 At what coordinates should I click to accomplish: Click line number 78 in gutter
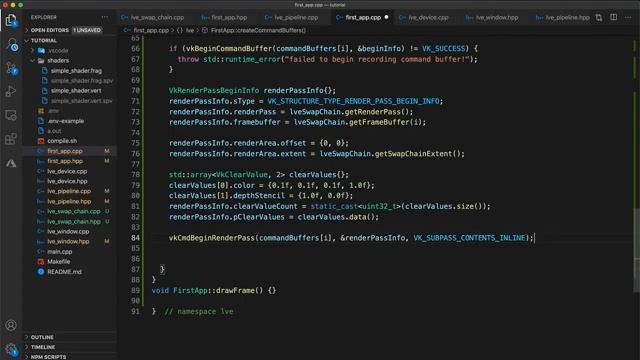(x=135, y=174)
